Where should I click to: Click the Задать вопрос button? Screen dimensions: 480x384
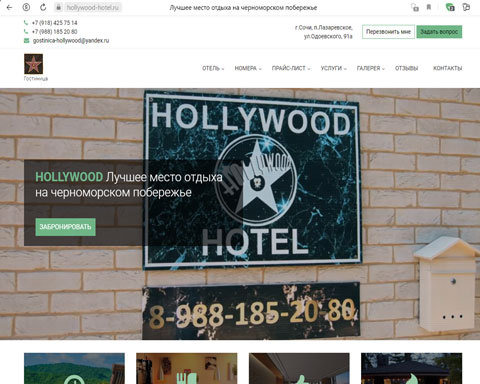click(x=439, y=32)
